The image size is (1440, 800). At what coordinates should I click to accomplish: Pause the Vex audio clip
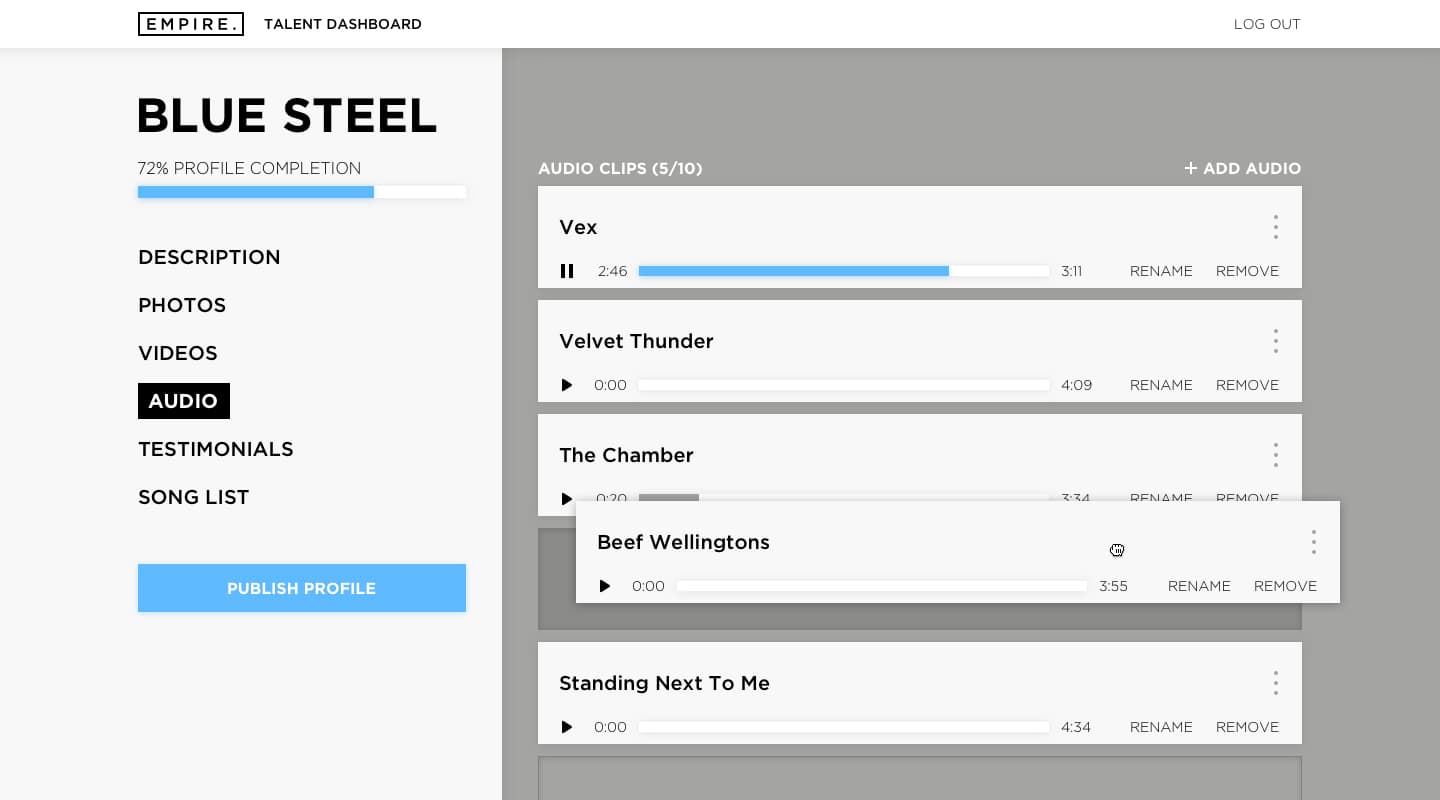point(567,271)
